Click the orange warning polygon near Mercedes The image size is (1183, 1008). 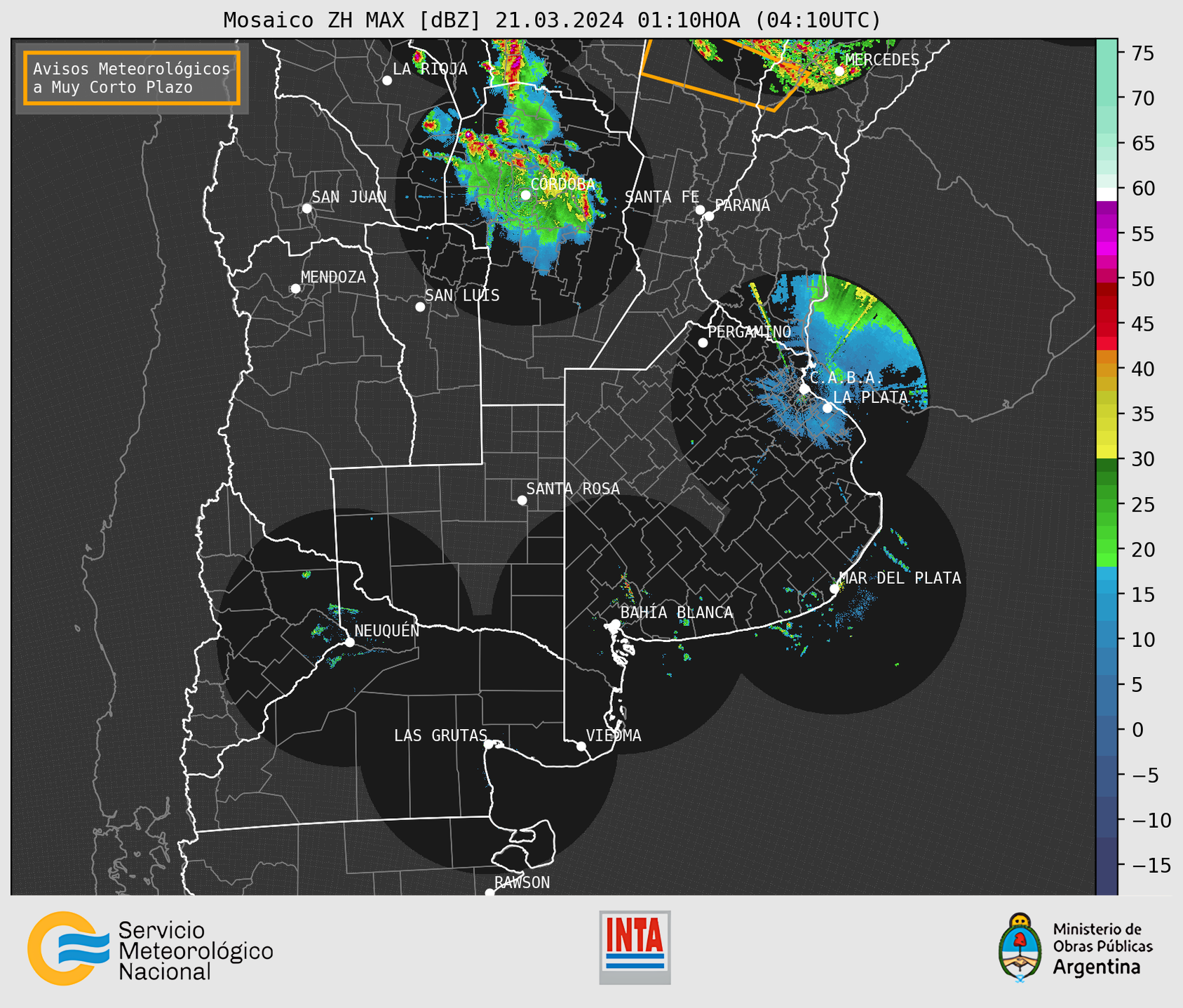[x=725, y=74]
